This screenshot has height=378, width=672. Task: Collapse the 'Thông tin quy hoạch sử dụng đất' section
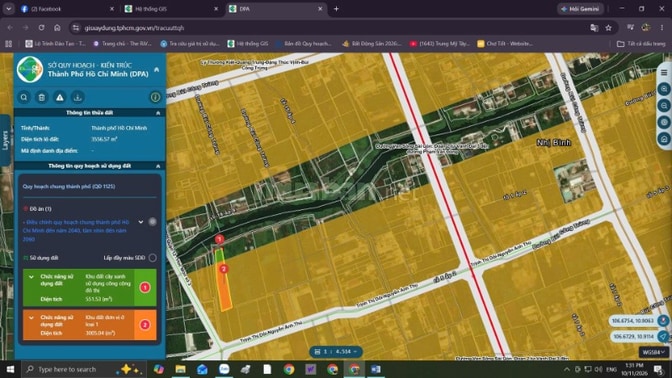coord(158,166)
